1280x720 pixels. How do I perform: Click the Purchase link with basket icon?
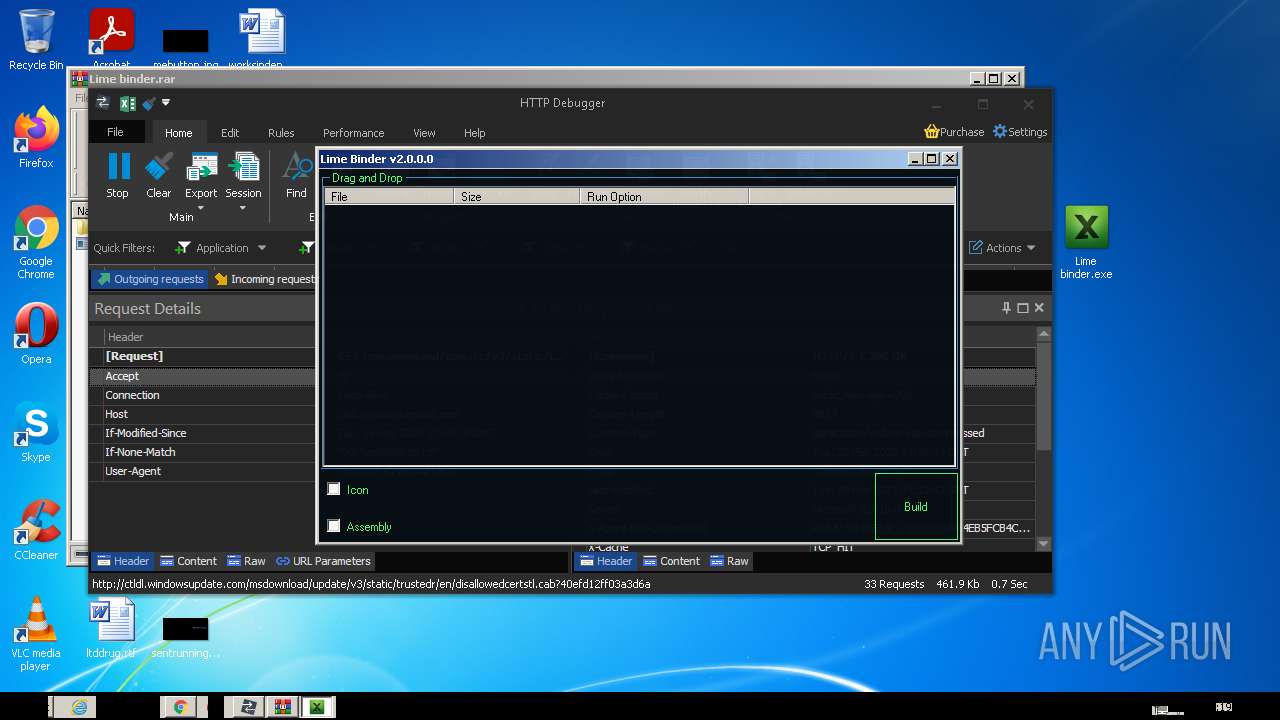pyautogui.click(x=954, y=132)
